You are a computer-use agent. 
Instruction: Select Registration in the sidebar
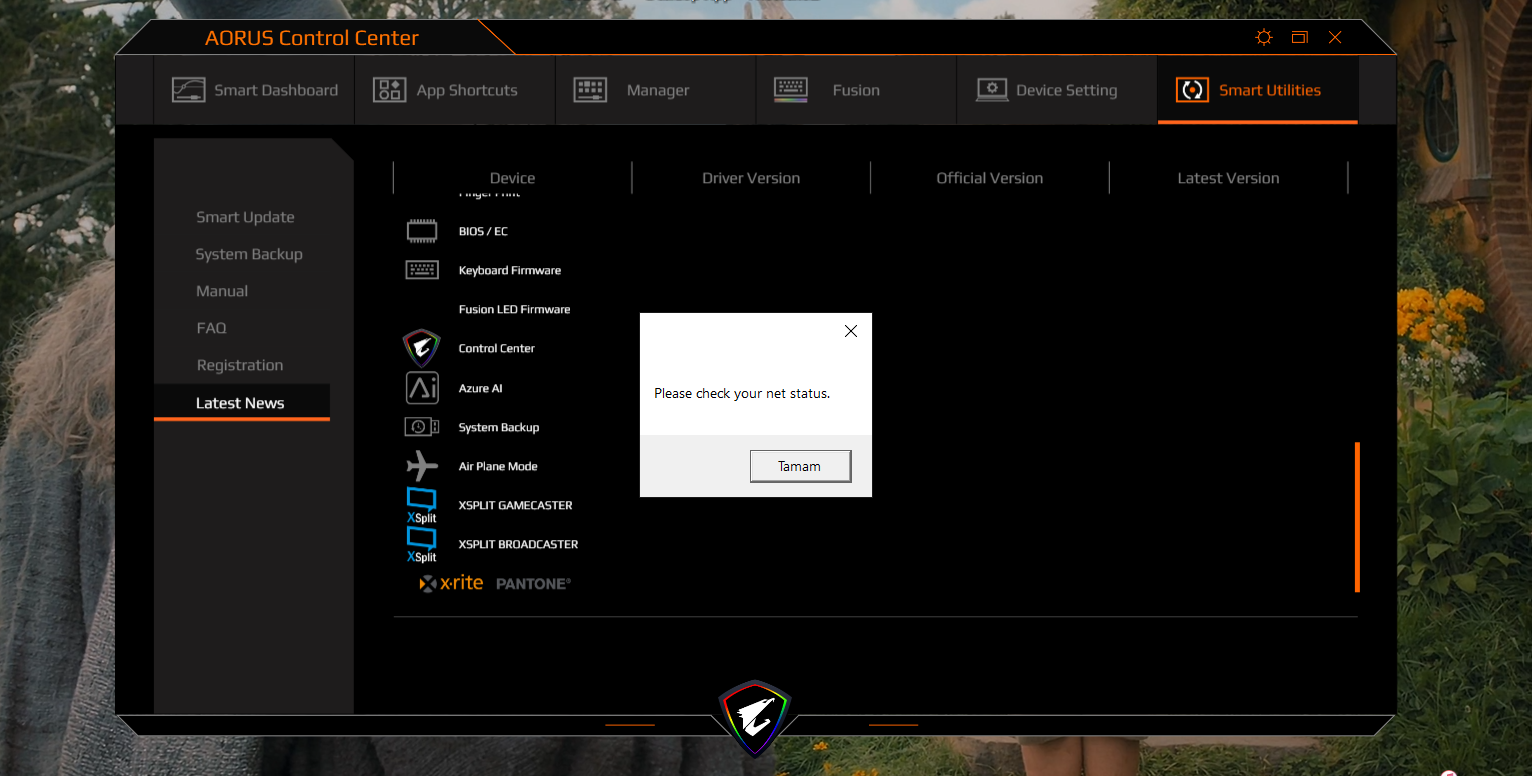pos(240,365)
